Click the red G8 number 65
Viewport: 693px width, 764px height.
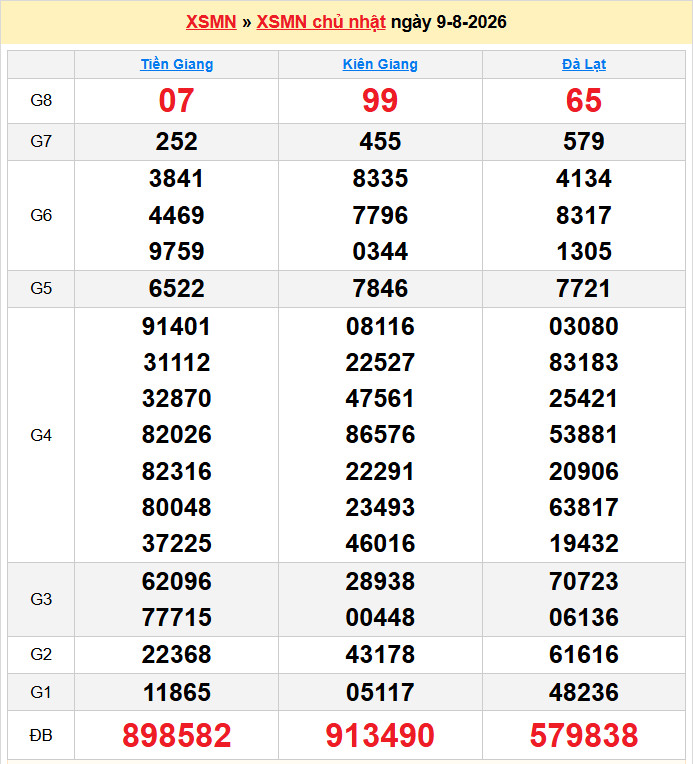coord(584,100)
